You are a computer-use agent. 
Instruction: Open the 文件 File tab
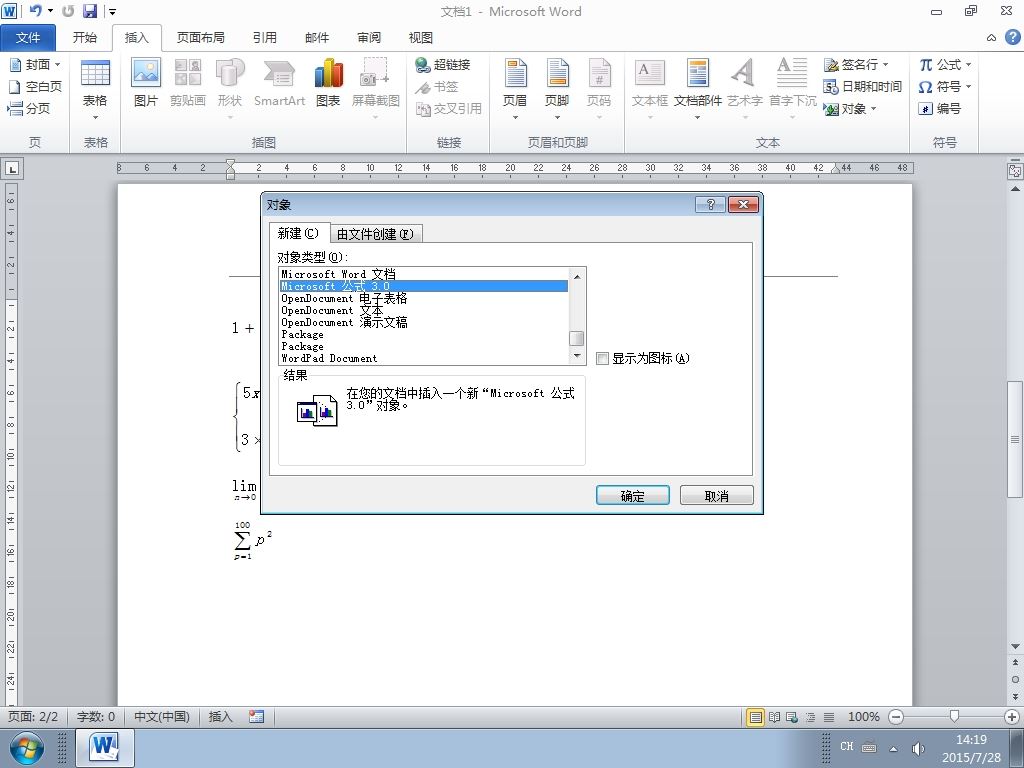pyautogui.click(x=28, y=37)
